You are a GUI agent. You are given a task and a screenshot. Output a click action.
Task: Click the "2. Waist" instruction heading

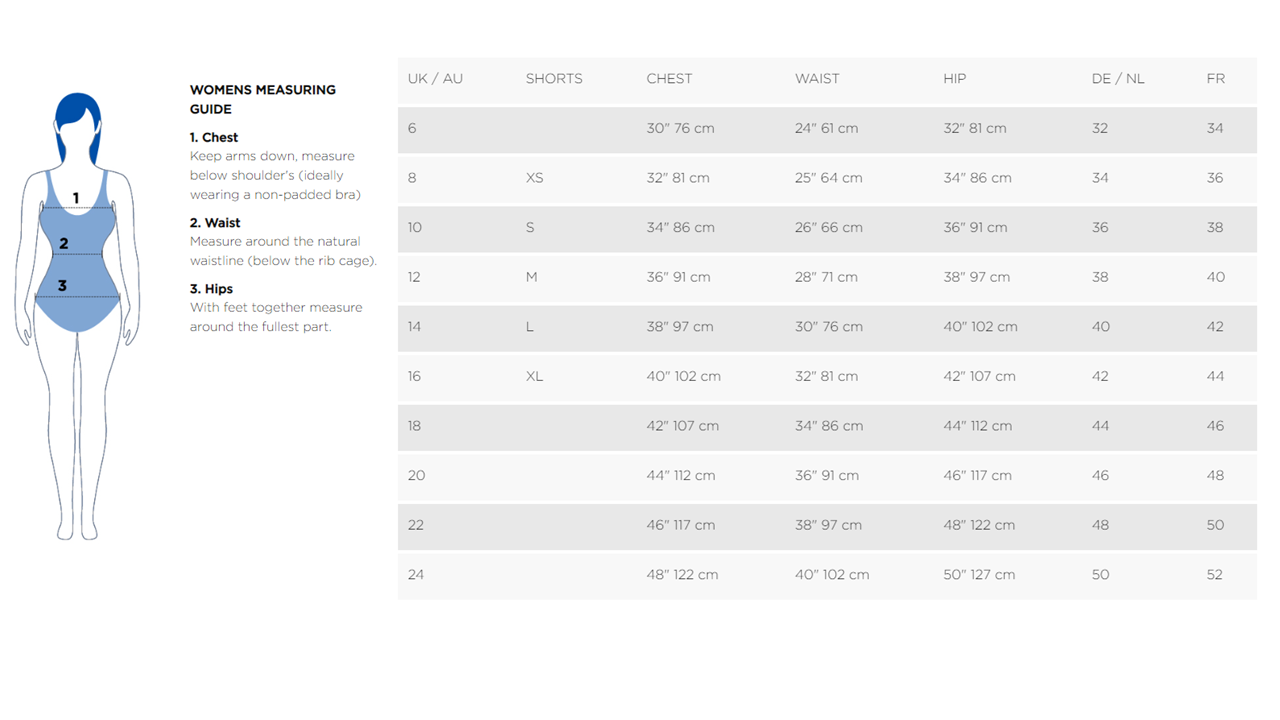coord(215,223)
